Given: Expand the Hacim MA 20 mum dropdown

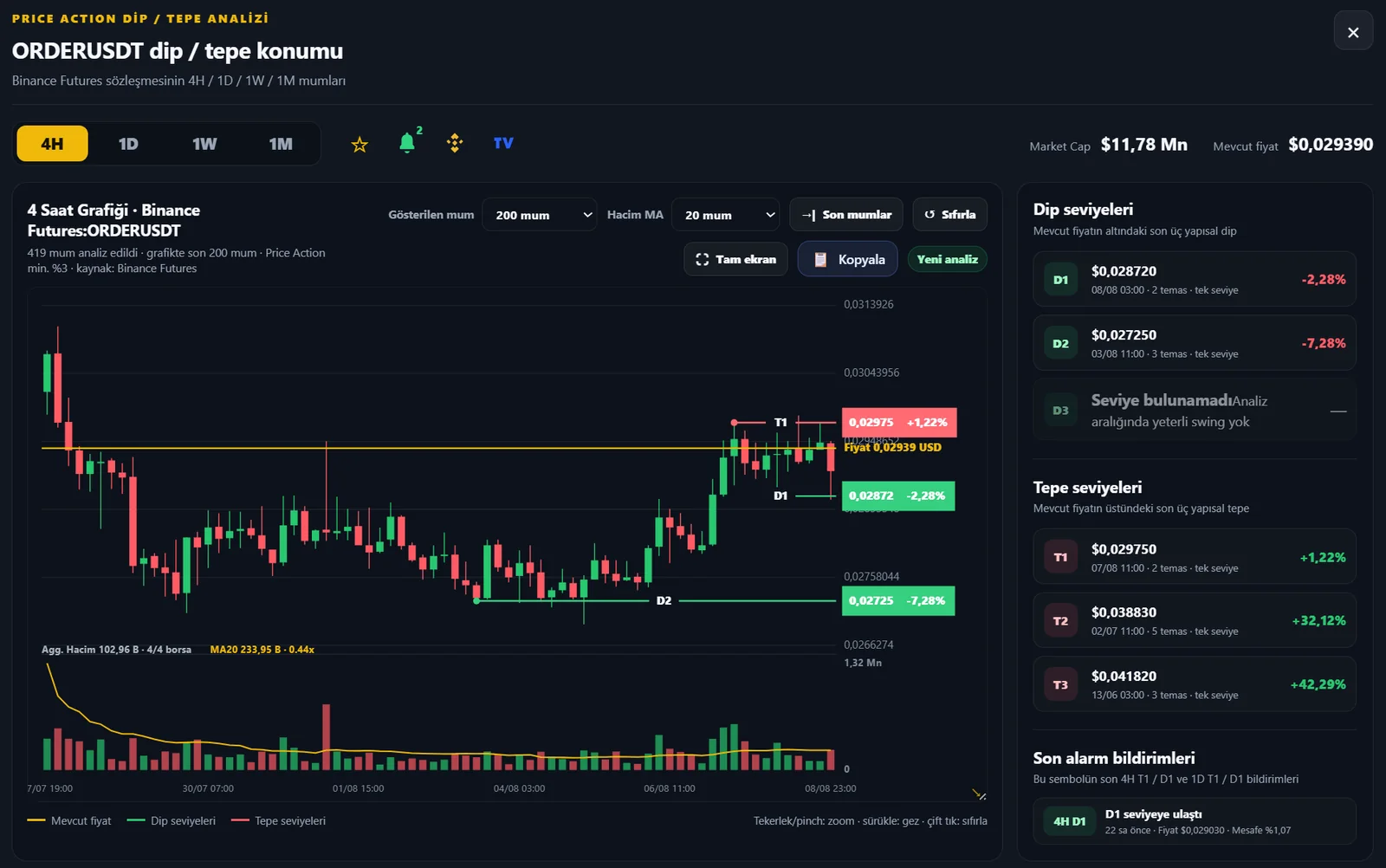Looking at the screenshot, I should (x=726, y=215).
